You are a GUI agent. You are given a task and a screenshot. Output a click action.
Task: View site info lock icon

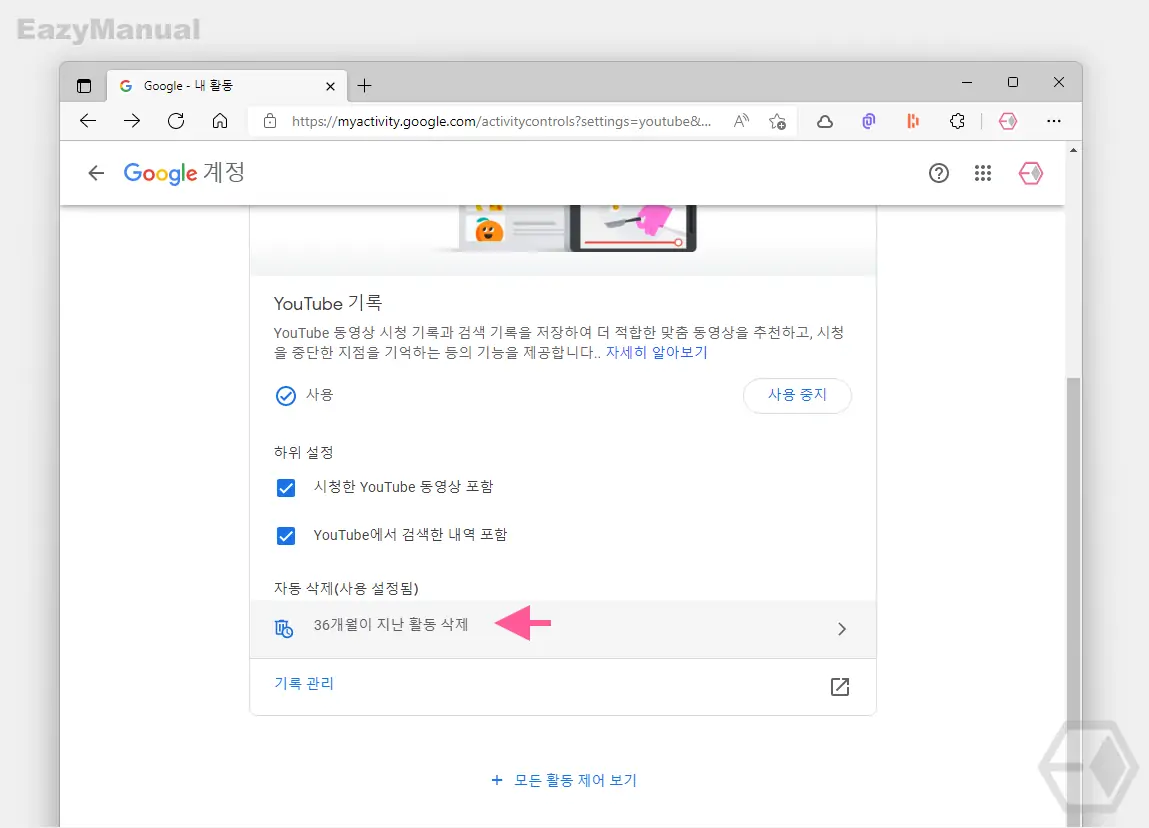click(270, 121)
